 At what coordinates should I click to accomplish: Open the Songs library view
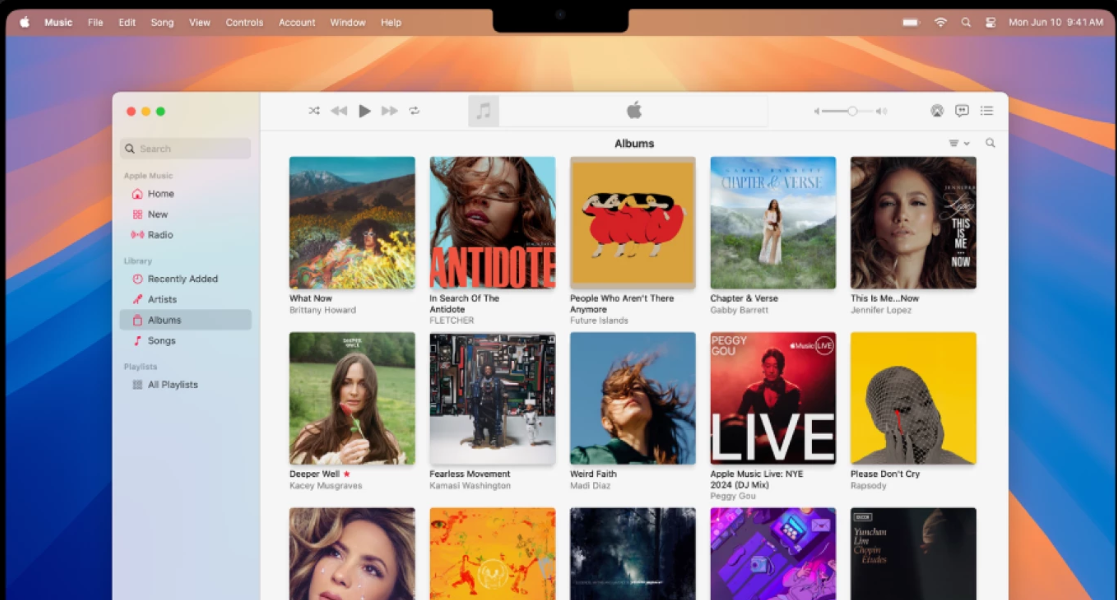coord(185,341)
